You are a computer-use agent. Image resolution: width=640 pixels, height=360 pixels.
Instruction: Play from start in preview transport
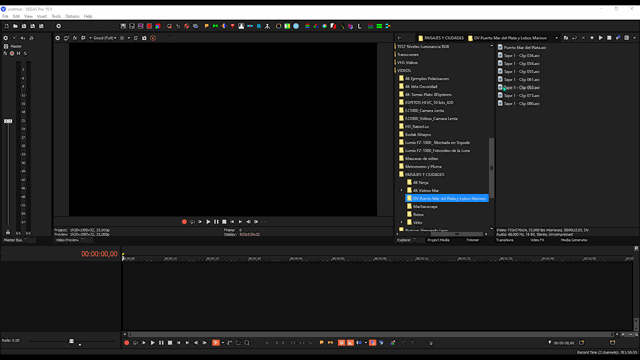(200, 222)
